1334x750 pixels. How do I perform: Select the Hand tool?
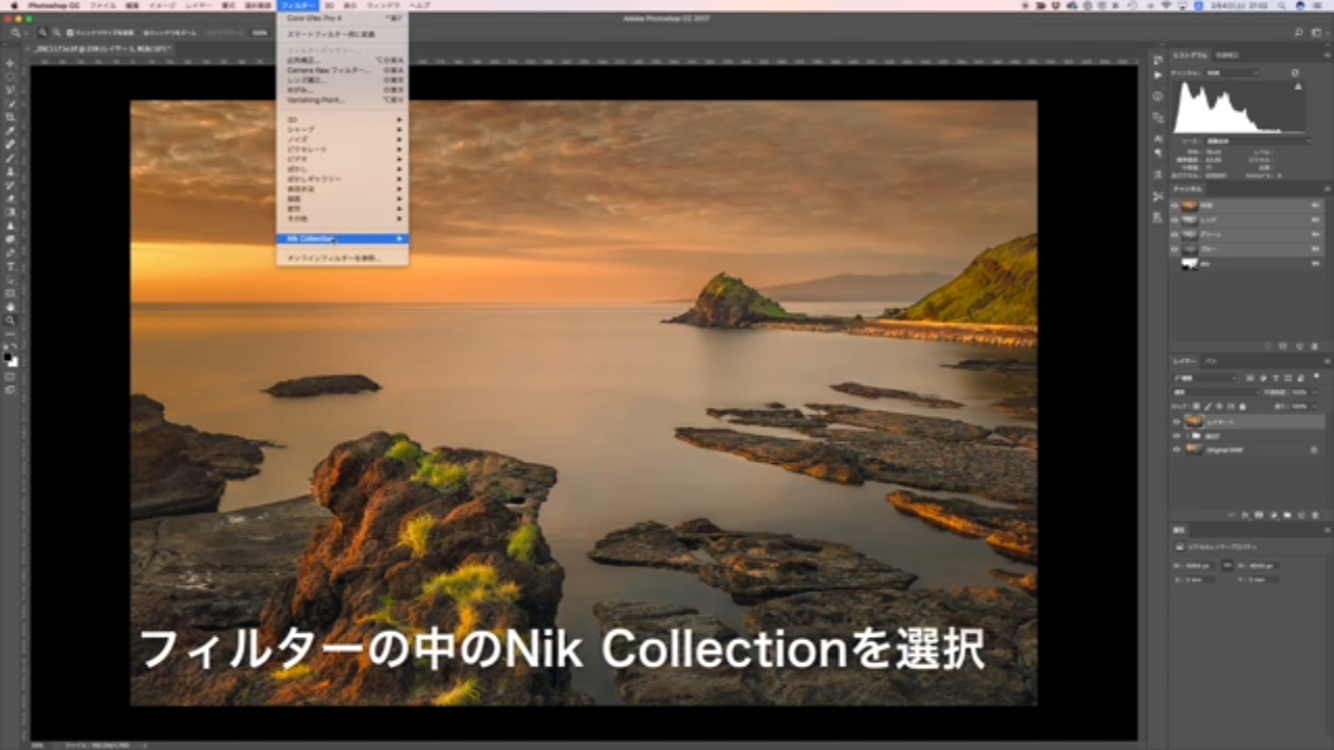[10, 307]
